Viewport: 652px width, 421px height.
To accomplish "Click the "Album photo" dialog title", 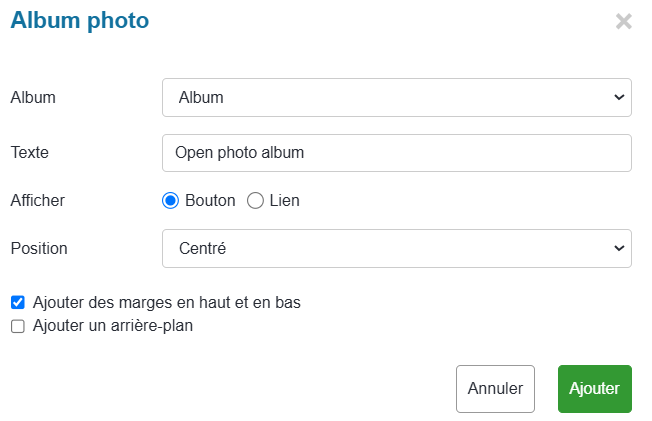I will pos(79,20).
